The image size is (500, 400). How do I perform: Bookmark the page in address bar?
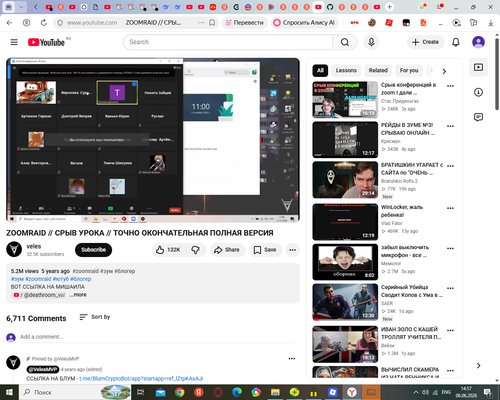tap(212, 23)
